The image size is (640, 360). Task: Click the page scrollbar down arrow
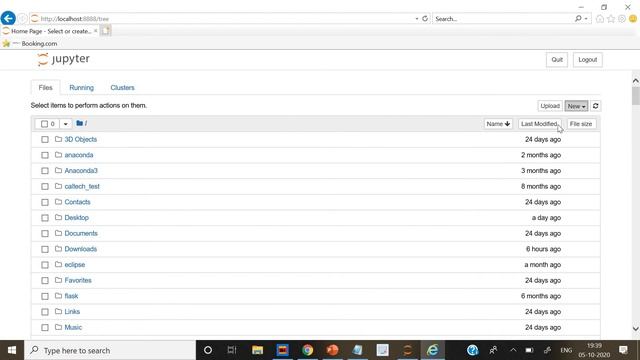[x=636, y=329]
